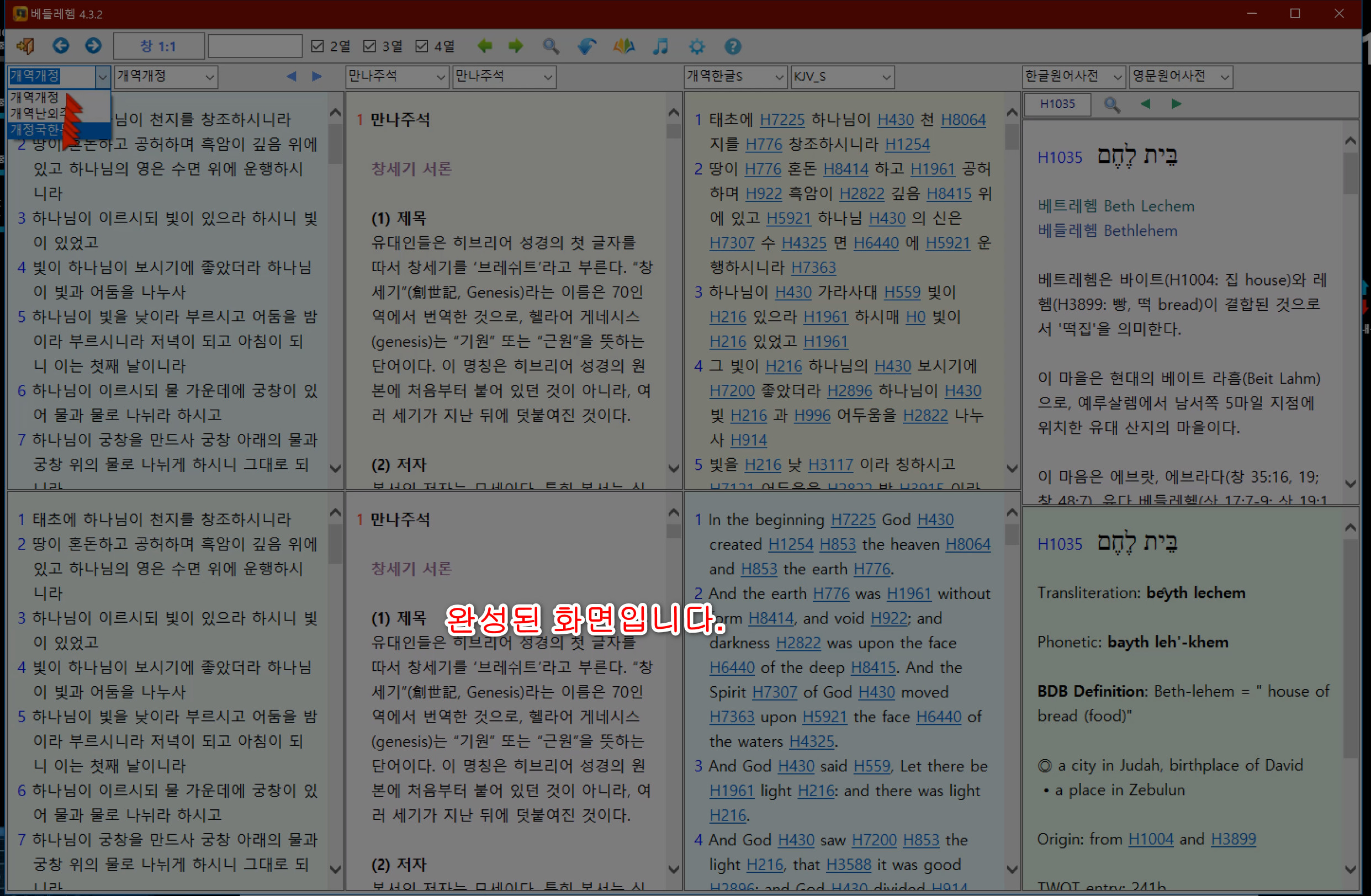Click the 창세기 서론 heading in top commentary
The image size is (1371, 896).
click(x=411, y=169)
